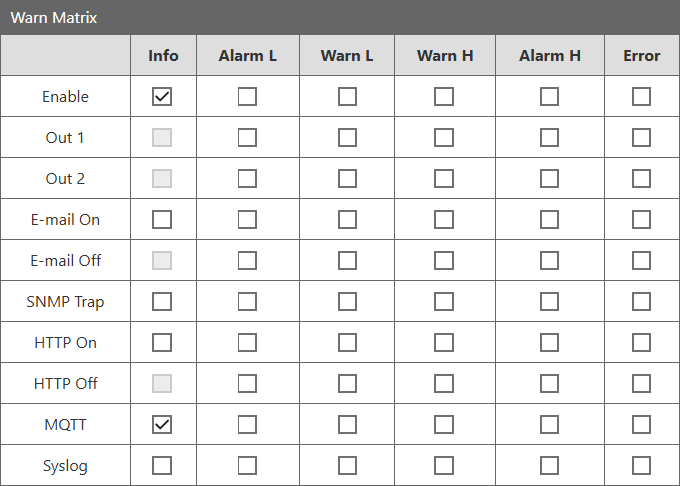This screenshot has width=680, height=486.
Task: Check Out 1 for Error
Action: point(641,138)
